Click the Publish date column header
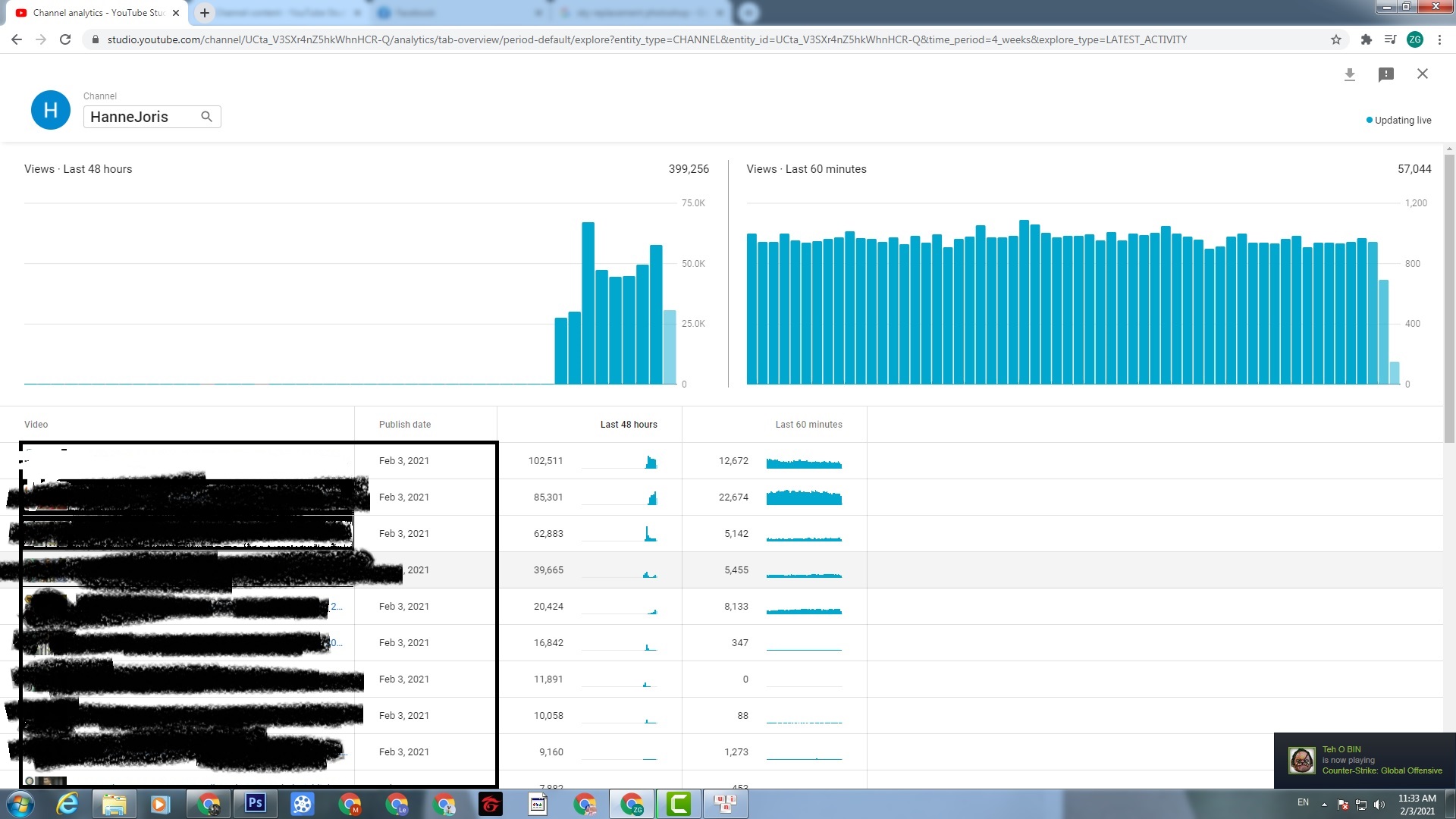The image size is (1456, 819). (404, 425)
